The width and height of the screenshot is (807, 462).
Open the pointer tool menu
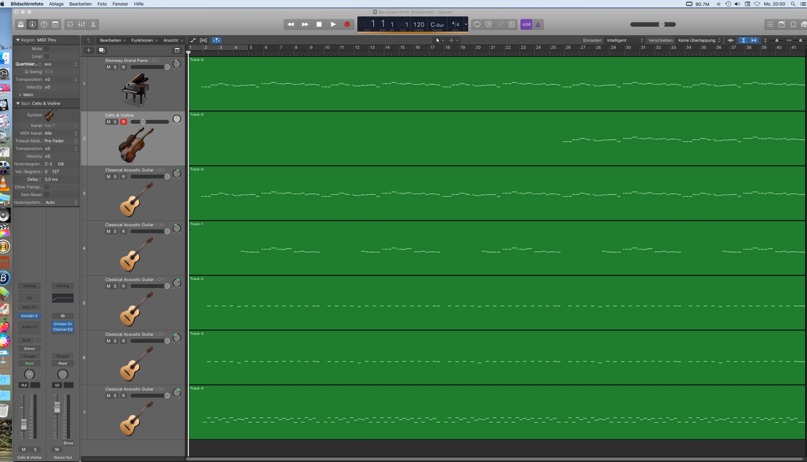[x=439, y=40]
